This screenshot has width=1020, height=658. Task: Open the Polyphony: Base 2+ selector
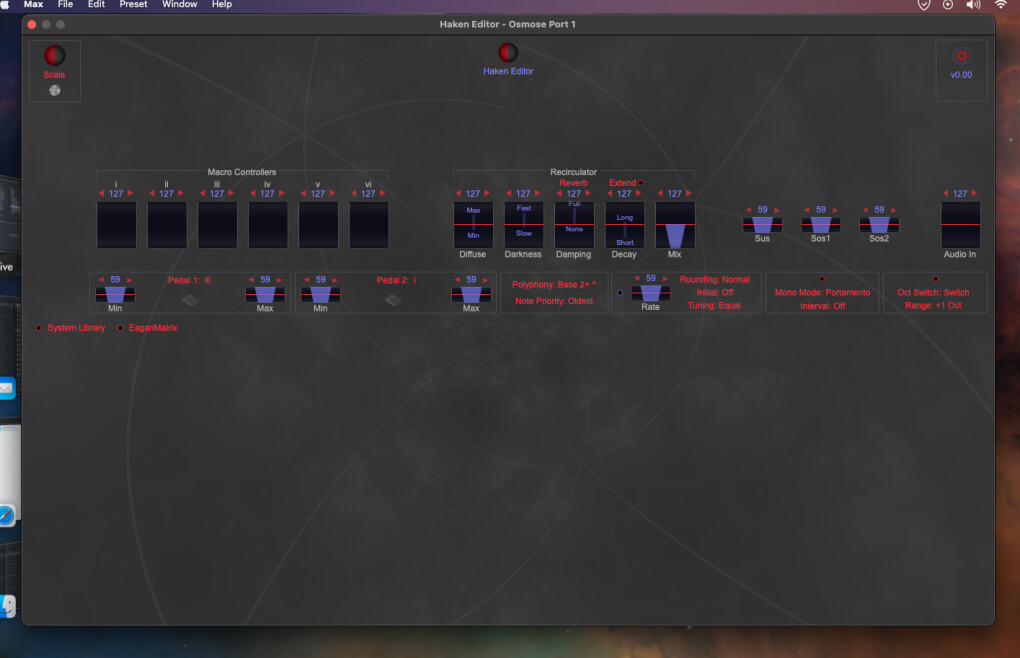554,285
